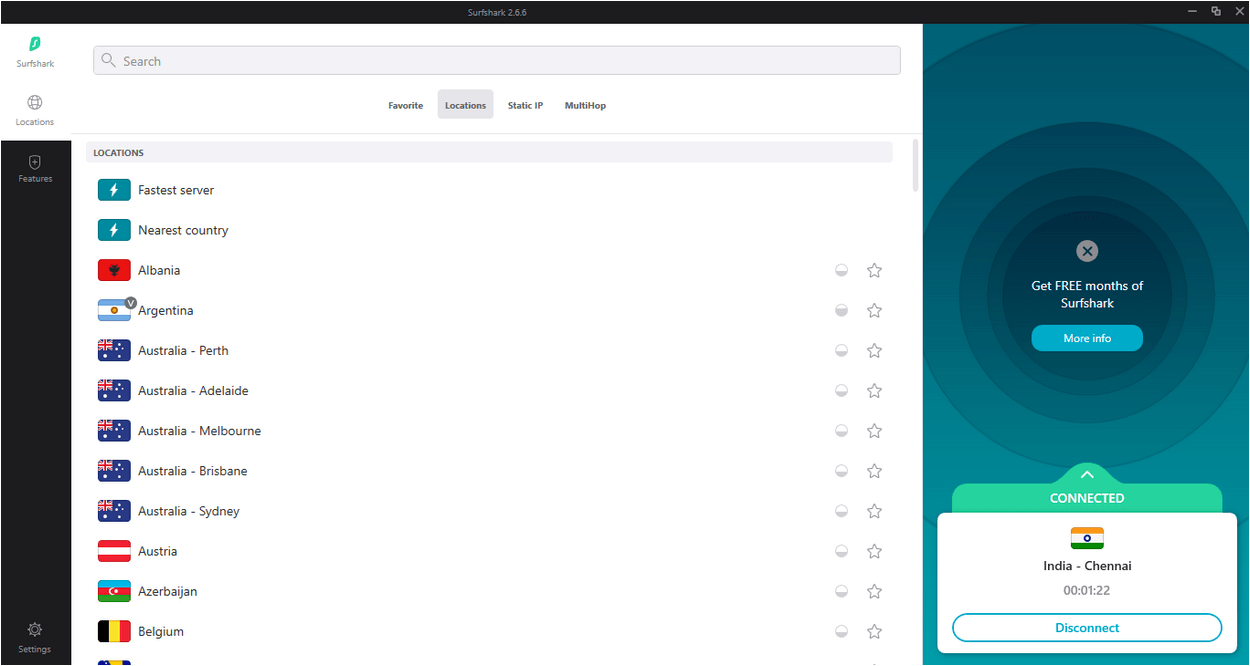Screen dimensions: 1250x666
Task: Click load indicator for Australia - Adelaide
Action: 842,390
